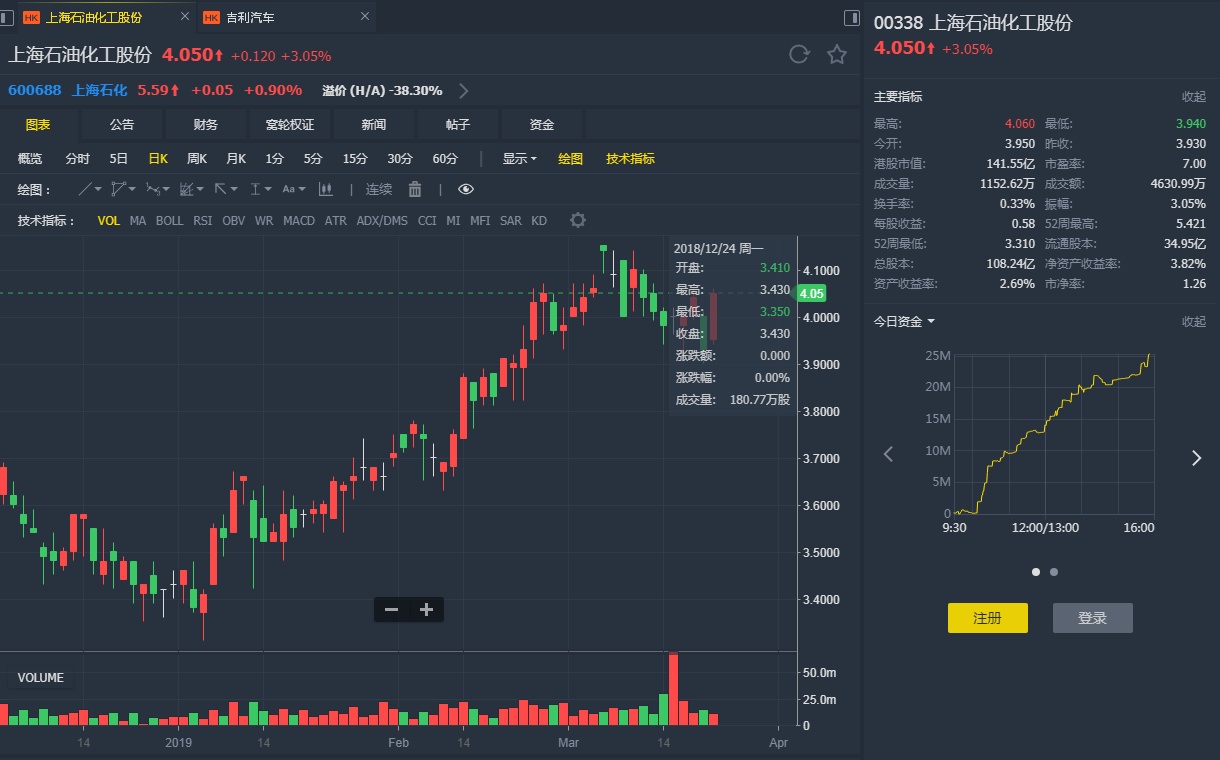This screenshot has width=1220, height=760.
Task: Open the 帖子 tab
Action: click(x=458, y=125)
